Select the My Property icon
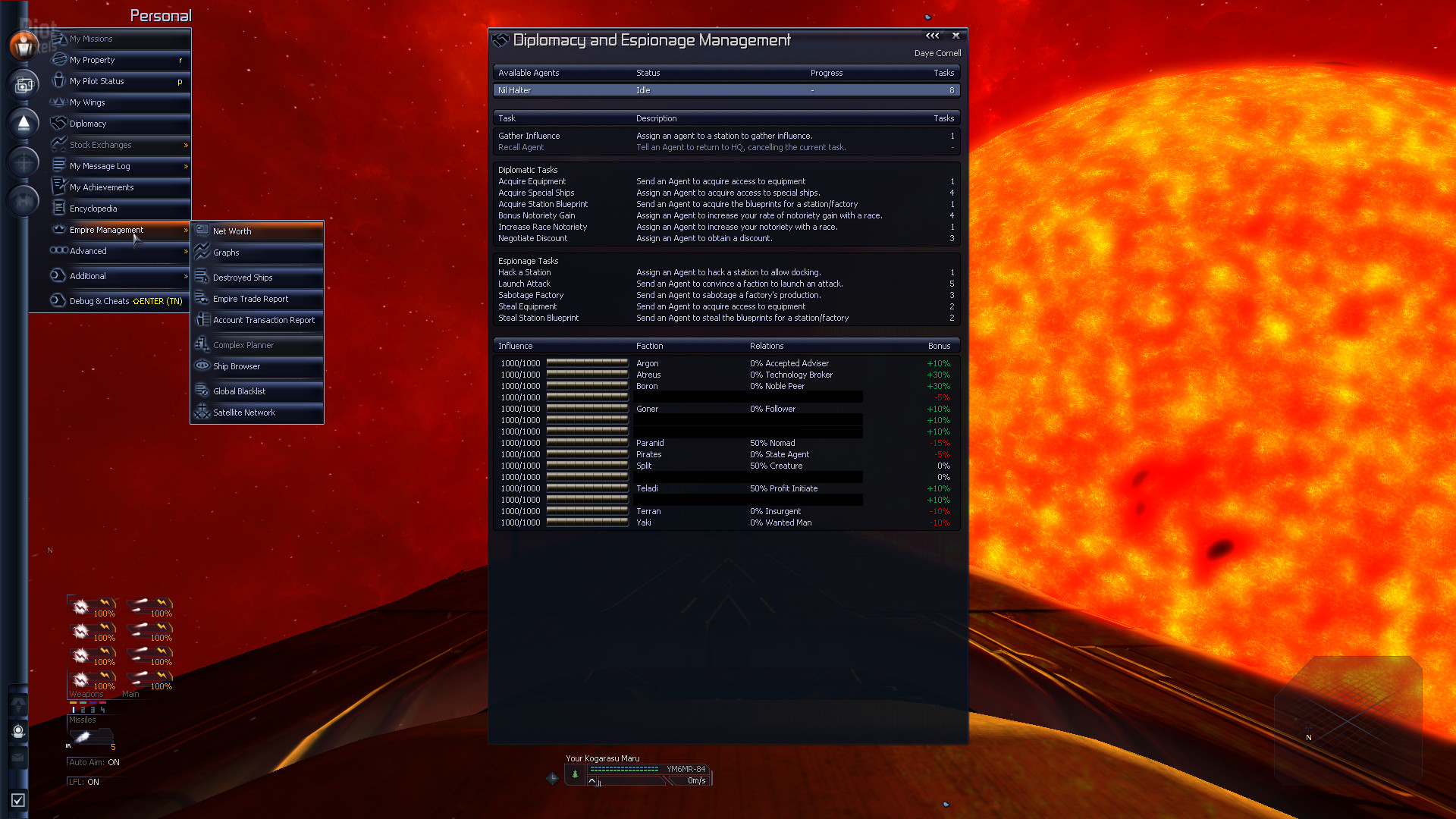The height and width of the screenshot is (819, 1456). (58, 59)
